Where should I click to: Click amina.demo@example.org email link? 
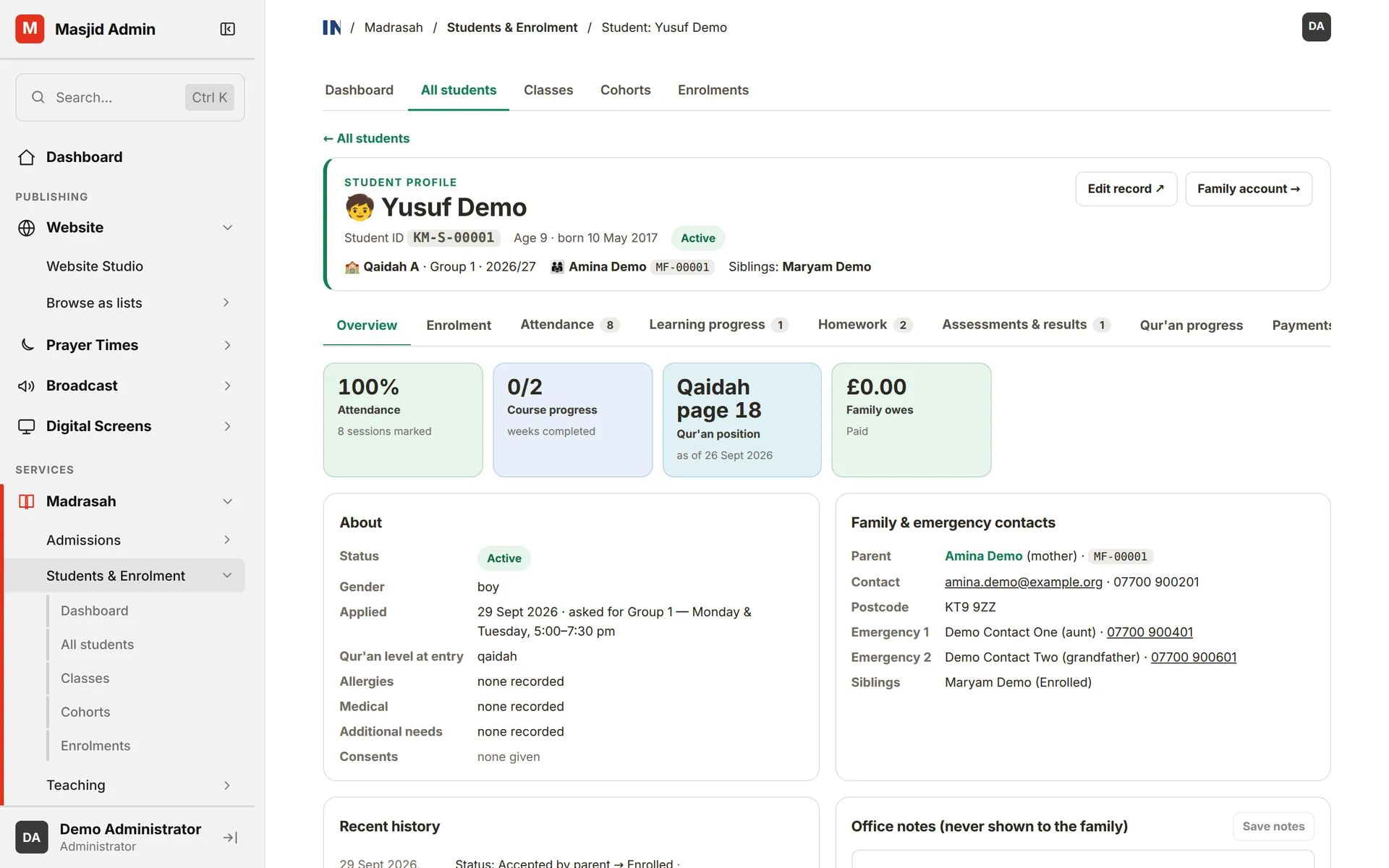[1024, 582]
